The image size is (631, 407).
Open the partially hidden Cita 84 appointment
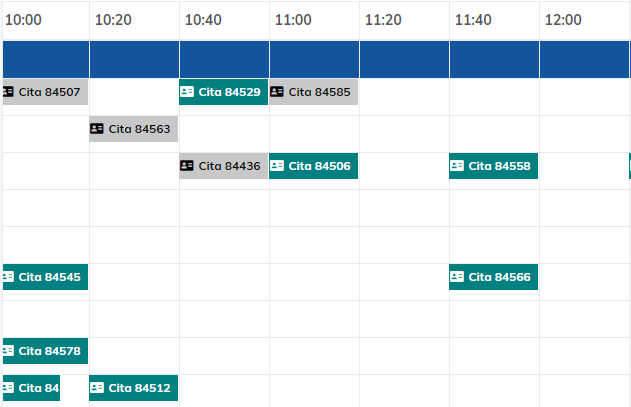[x=38, y=388]
